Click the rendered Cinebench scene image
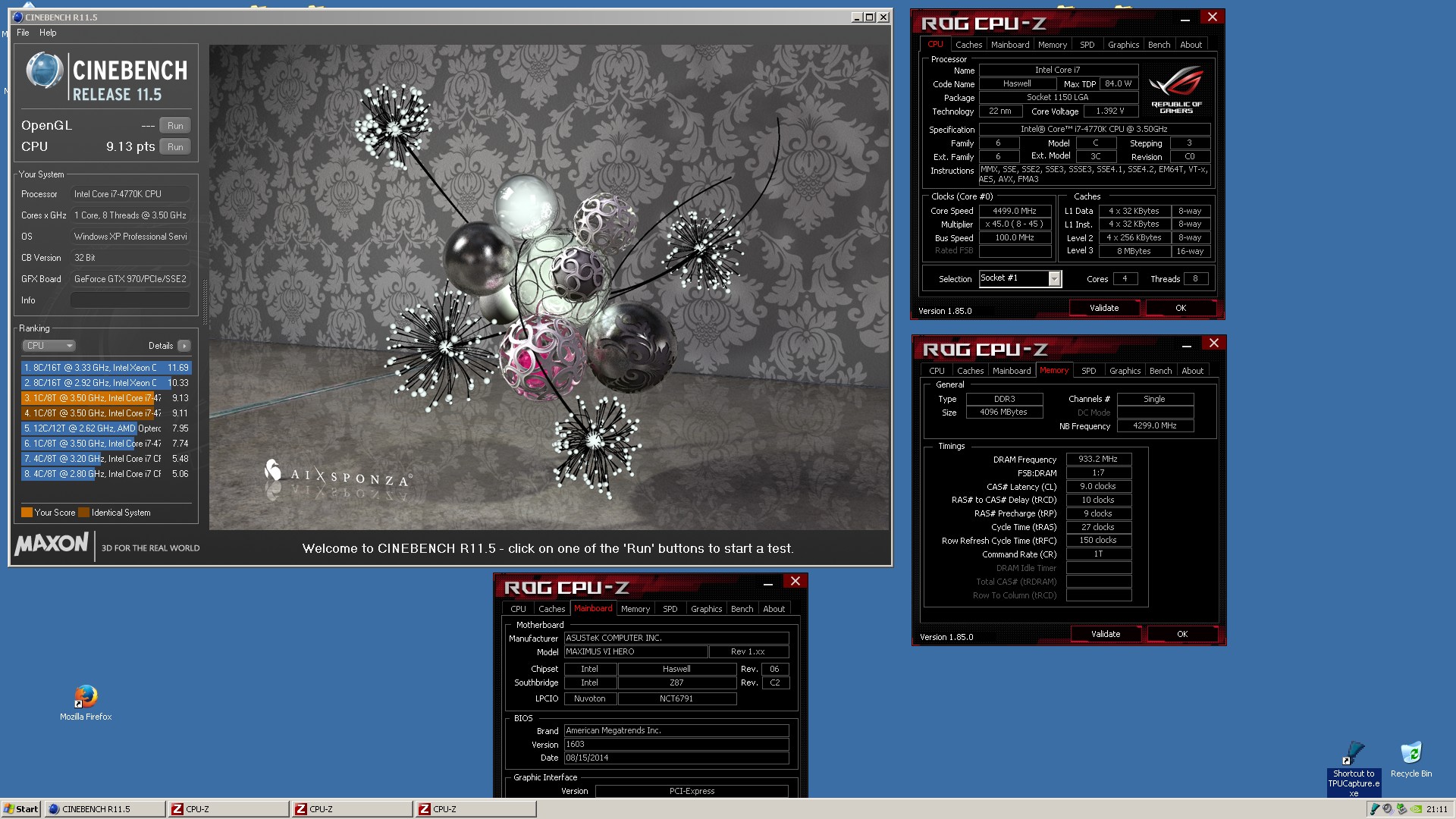 pos(549,287)
